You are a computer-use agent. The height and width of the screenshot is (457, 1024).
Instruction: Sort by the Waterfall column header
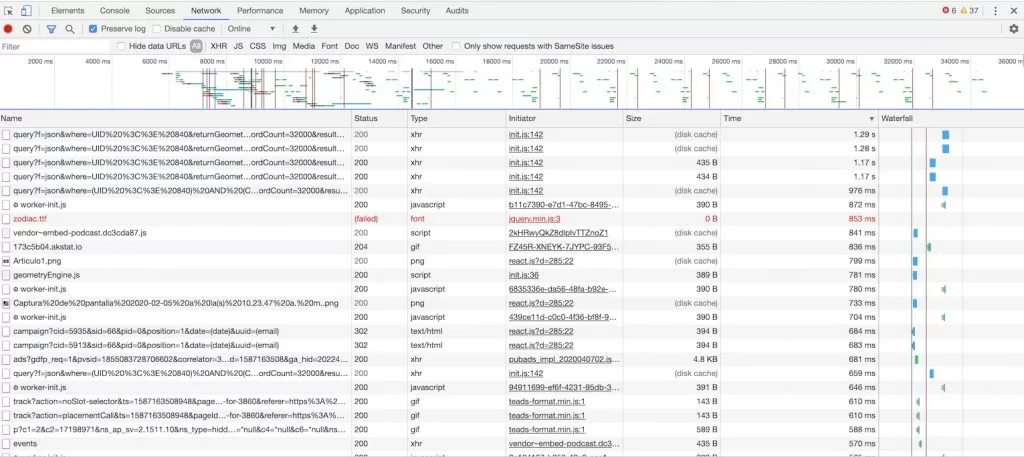point(951,119)
